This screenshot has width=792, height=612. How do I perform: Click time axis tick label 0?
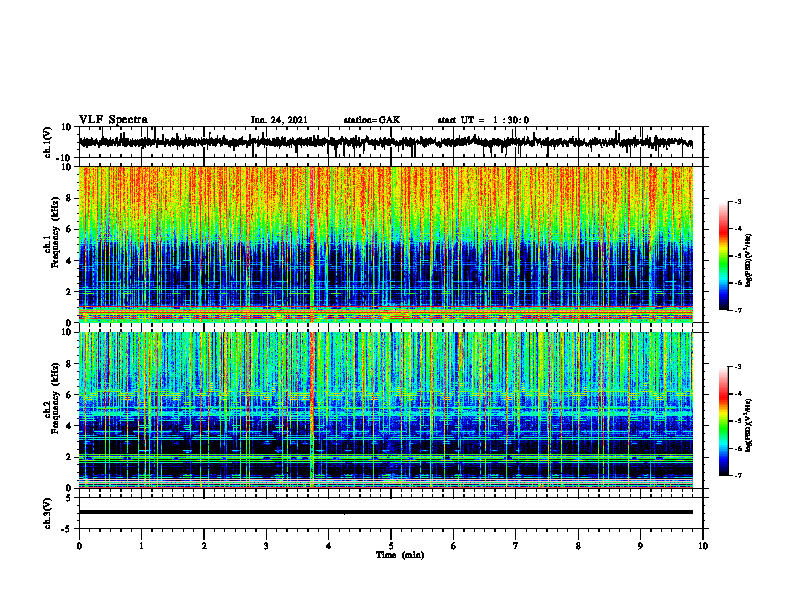tap(79, 546)
